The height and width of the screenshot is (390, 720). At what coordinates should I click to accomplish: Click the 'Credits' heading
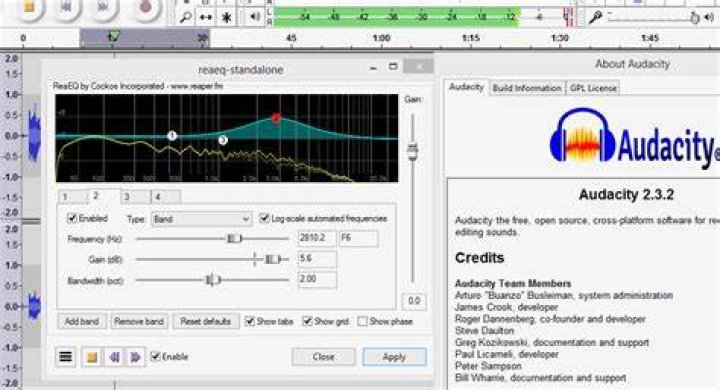tap(479, 258)
